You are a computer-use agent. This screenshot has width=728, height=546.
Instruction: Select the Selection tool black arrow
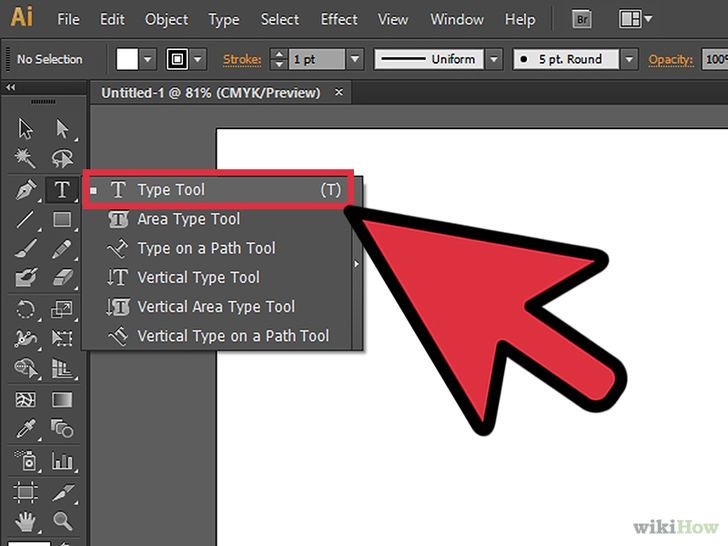click(25, 129)
